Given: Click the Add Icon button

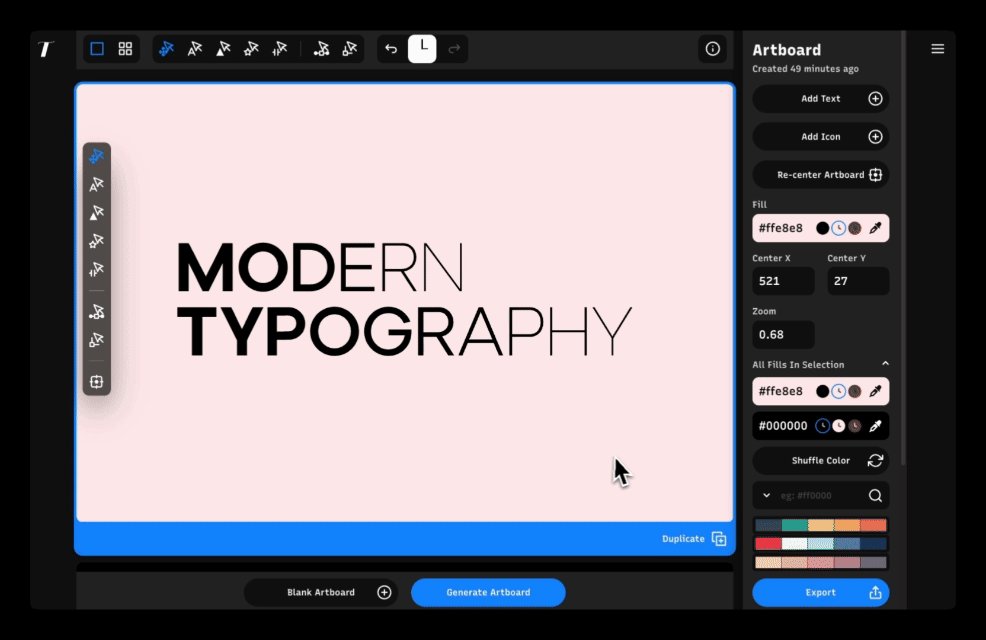Looking at the screenshot, I should 821,136.
